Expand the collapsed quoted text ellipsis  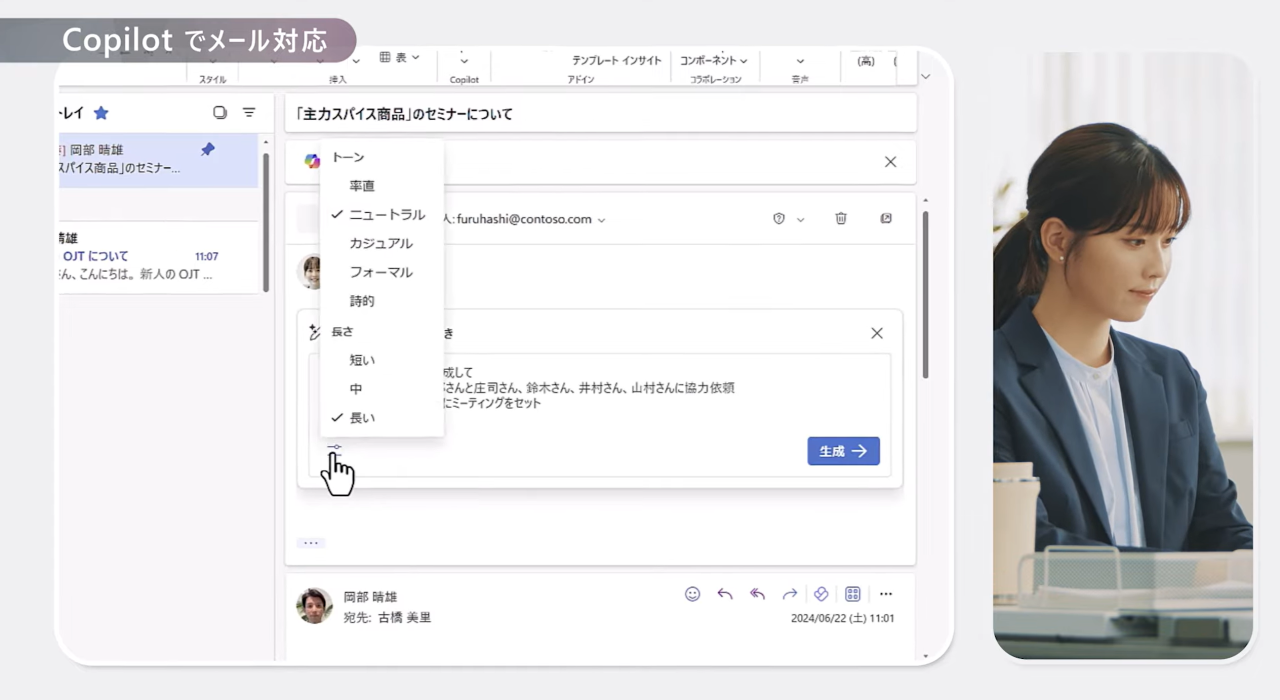point(310,543)
